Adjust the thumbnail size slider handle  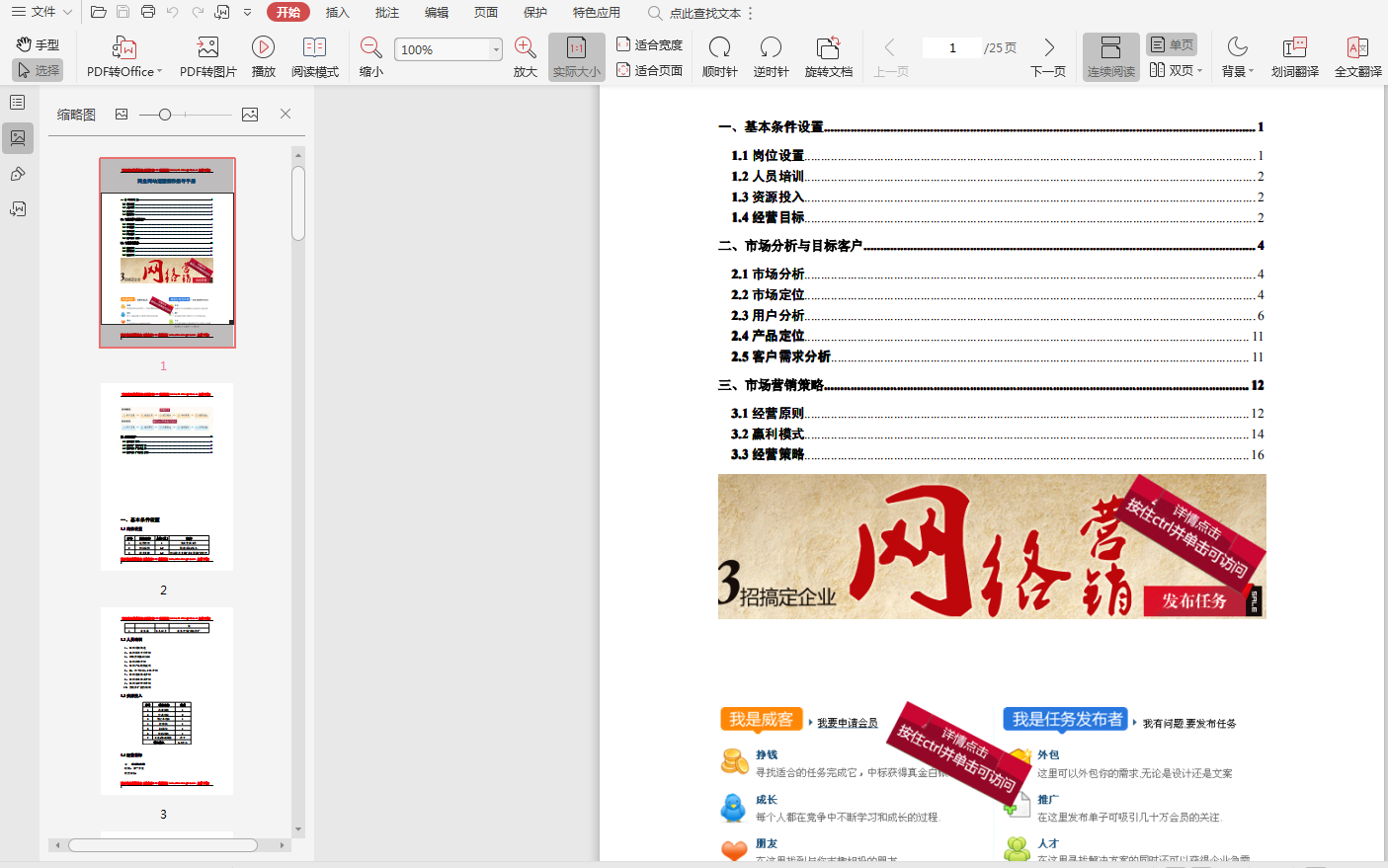(165, 115)
